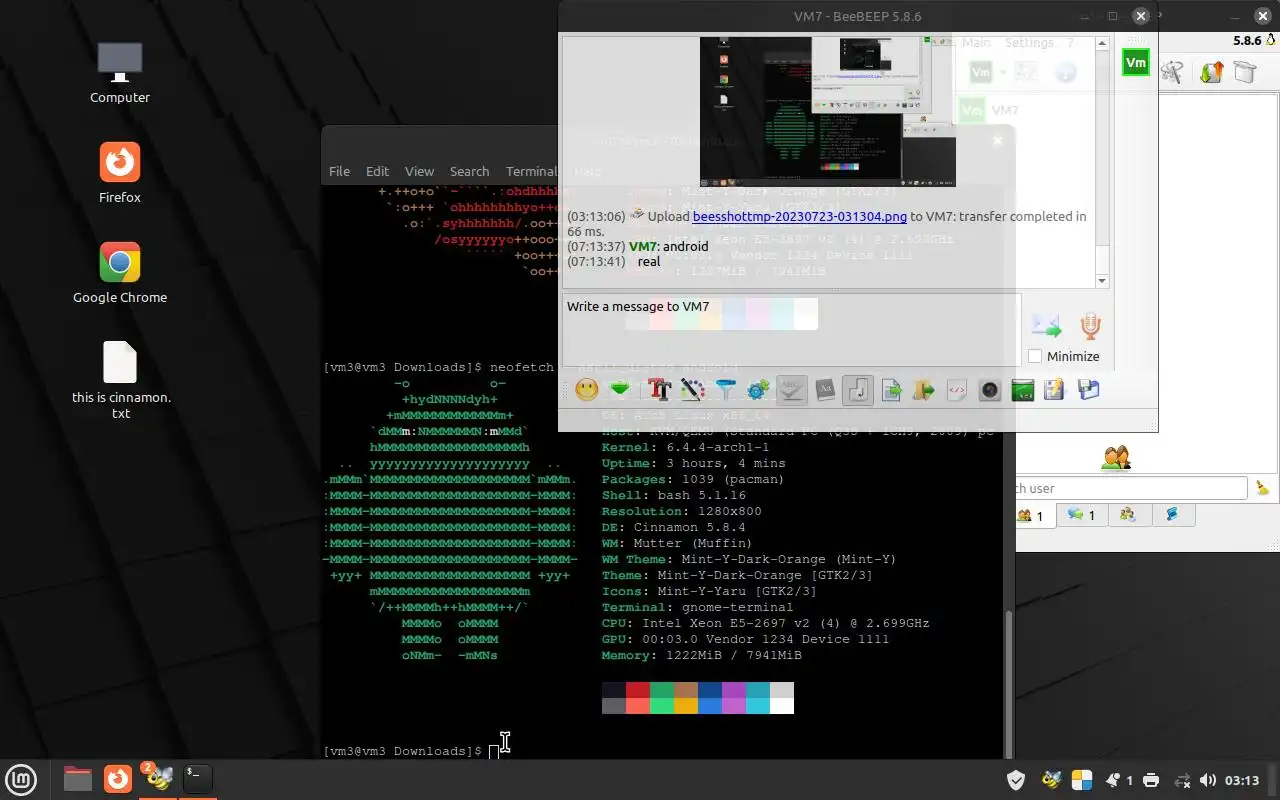Image resolution: width=1280 pixels, height=800 pixels.
Task: Open the 03:13 clock calendar
Action: pyautogui.click(x=1242, y=780)
